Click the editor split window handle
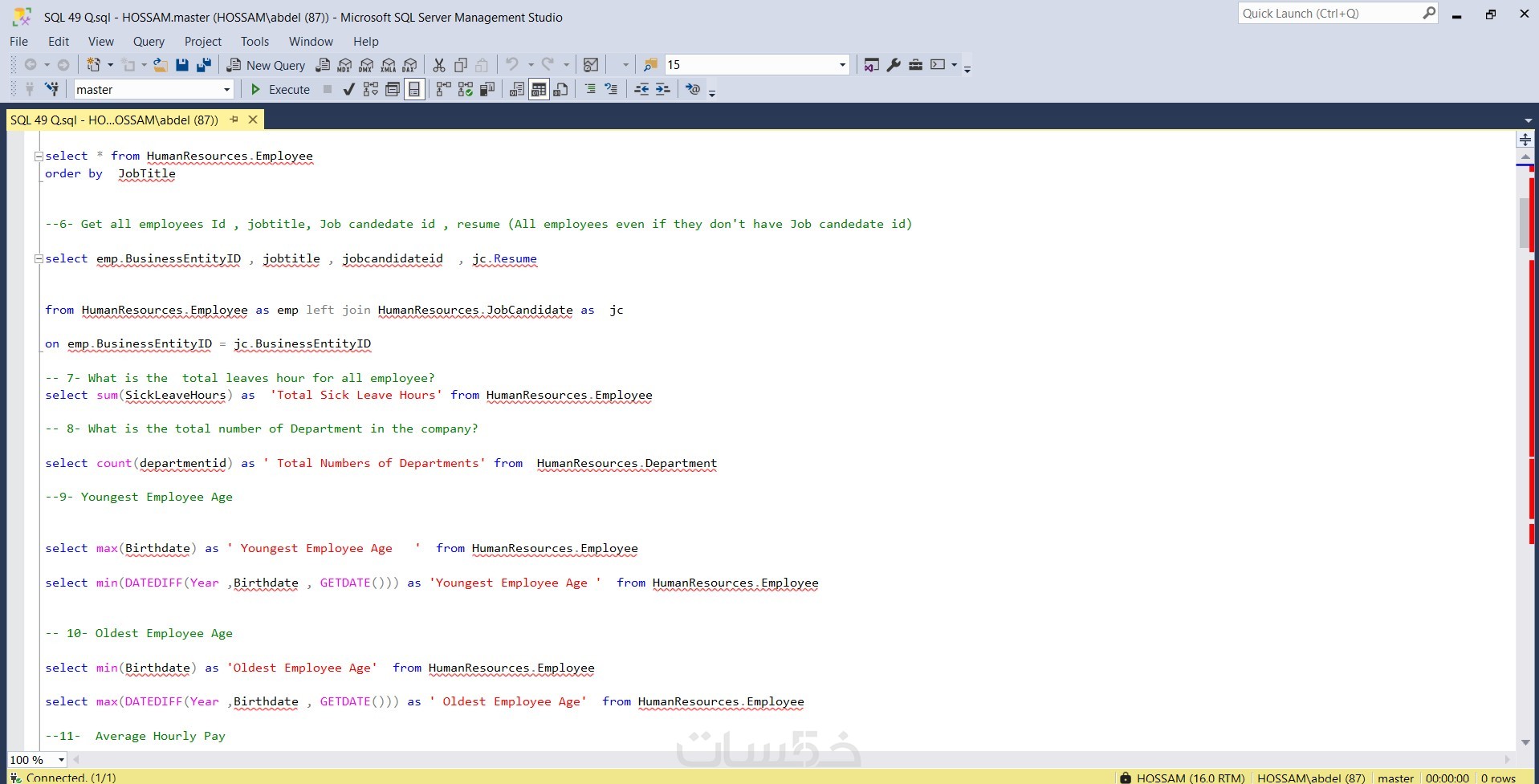 [1525, 140]
